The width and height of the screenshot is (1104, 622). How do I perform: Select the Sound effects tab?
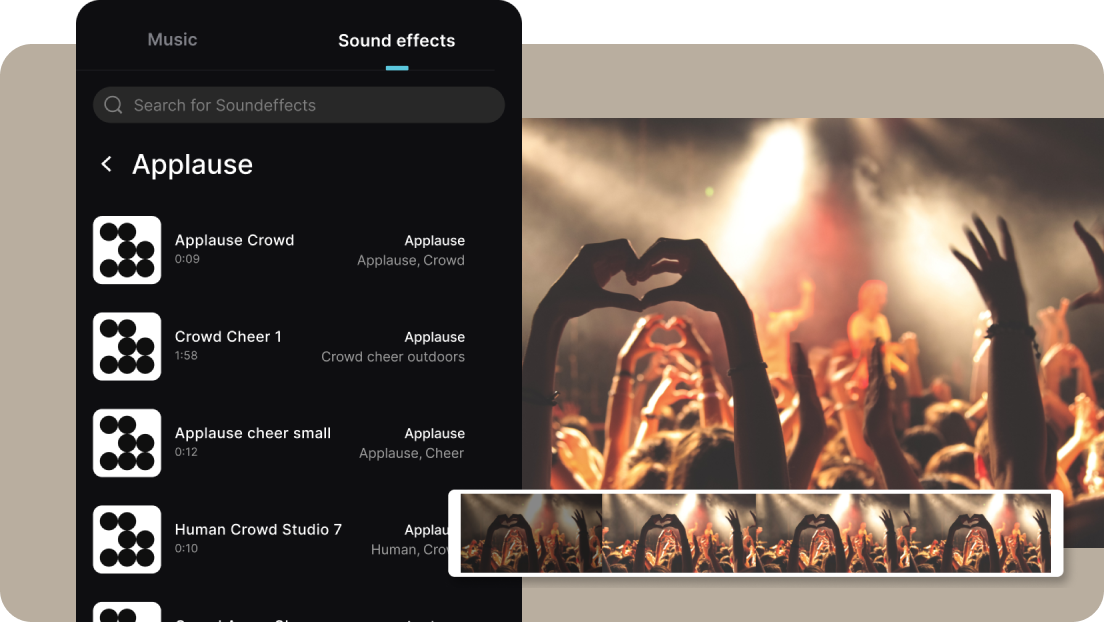(x=396, y=41)
